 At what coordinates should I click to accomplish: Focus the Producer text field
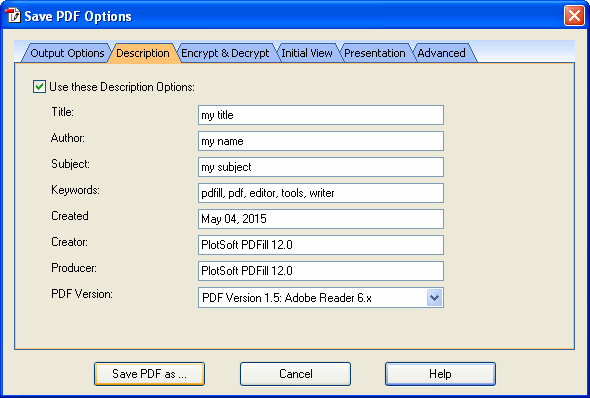click(321, 271)
